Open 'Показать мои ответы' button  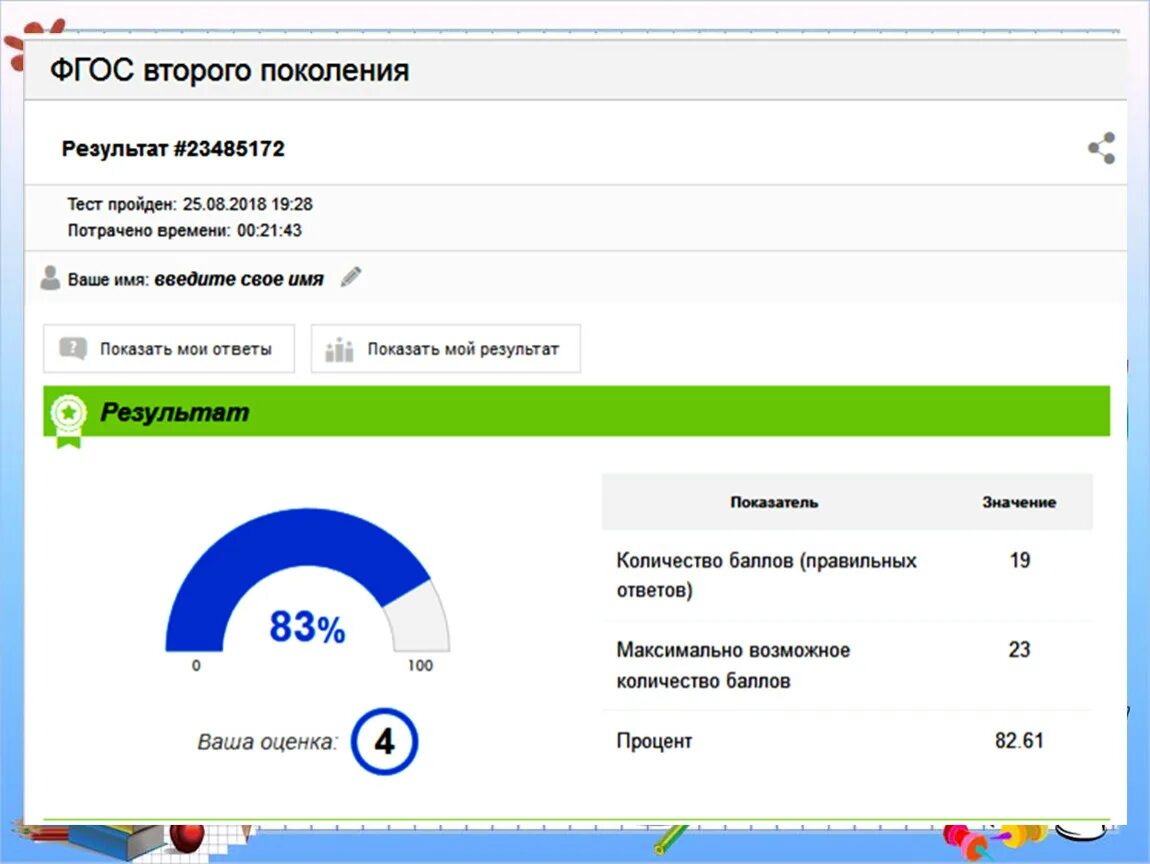(169, 348)
